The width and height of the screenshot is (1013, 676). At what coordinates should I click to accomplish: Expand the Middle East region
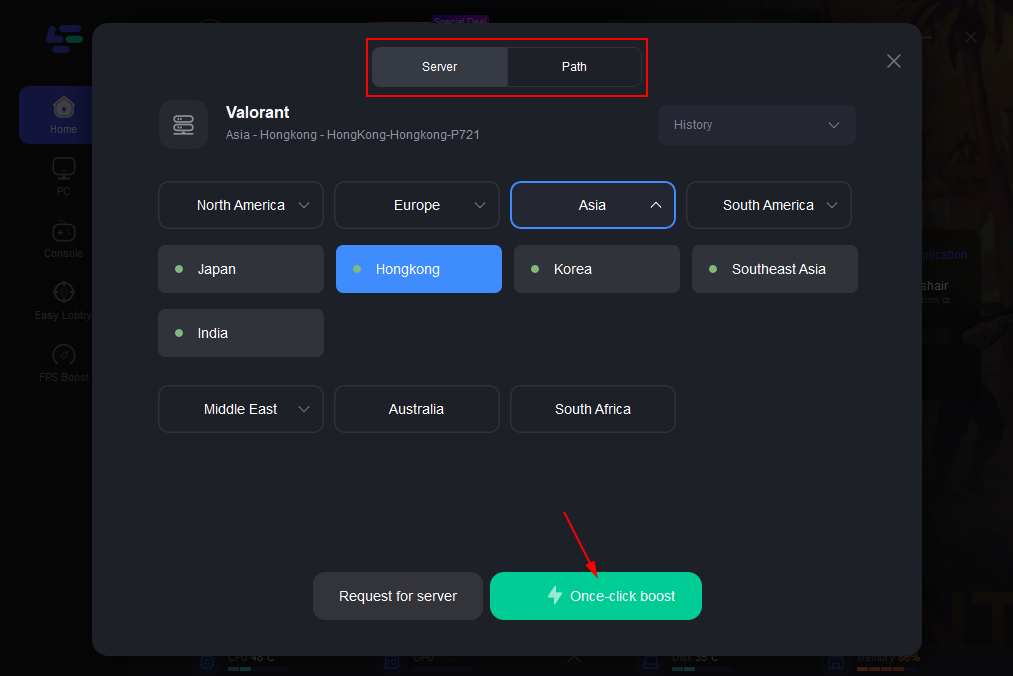point(240,409)
